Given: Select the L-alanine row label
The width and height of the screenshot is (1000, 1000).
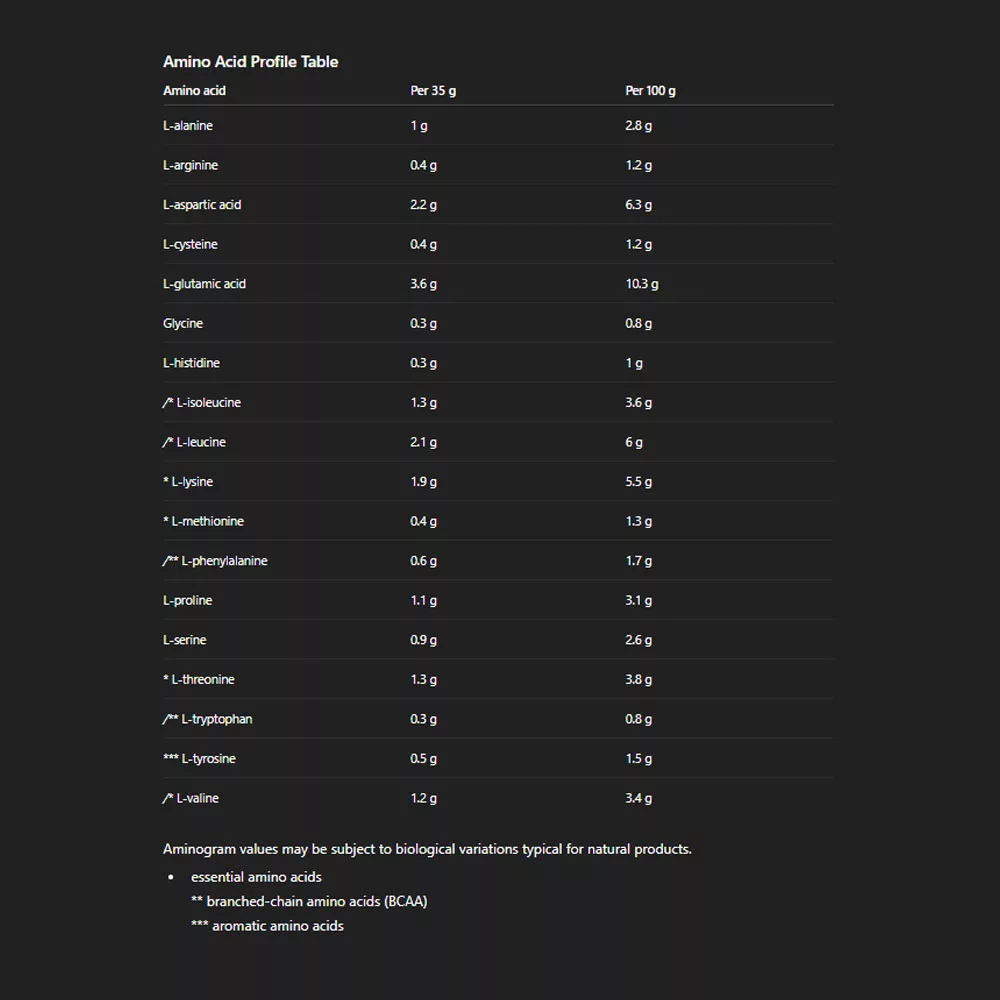Looking at the screenshot, I should tap(188, 126).
